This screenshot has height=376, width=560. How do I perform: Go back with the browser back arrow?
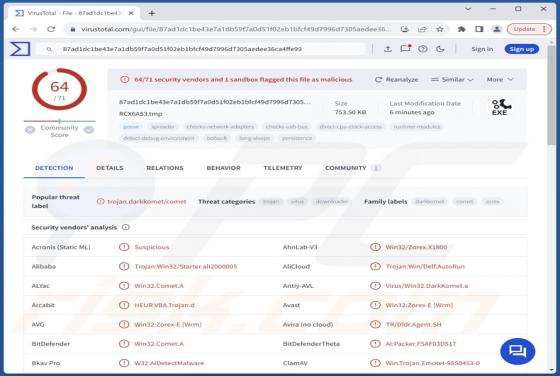tap(16, 29)
